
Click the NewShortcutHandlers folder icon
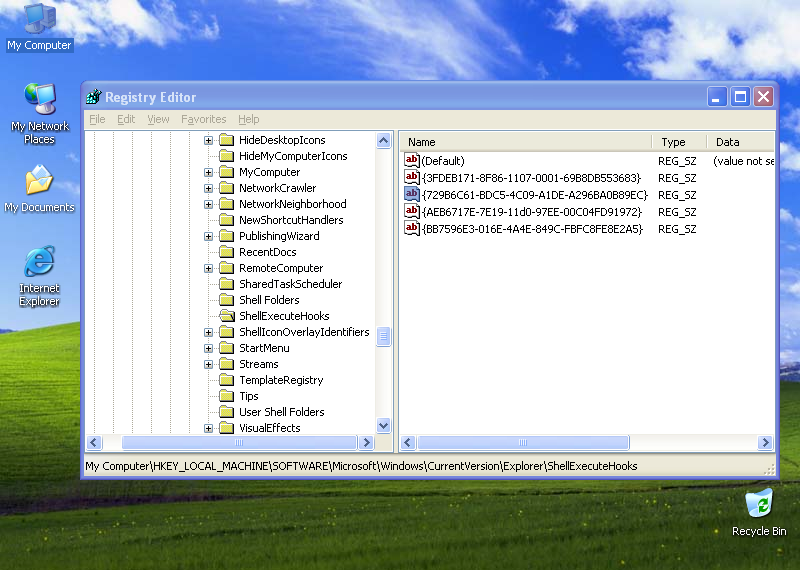point(227,220)
